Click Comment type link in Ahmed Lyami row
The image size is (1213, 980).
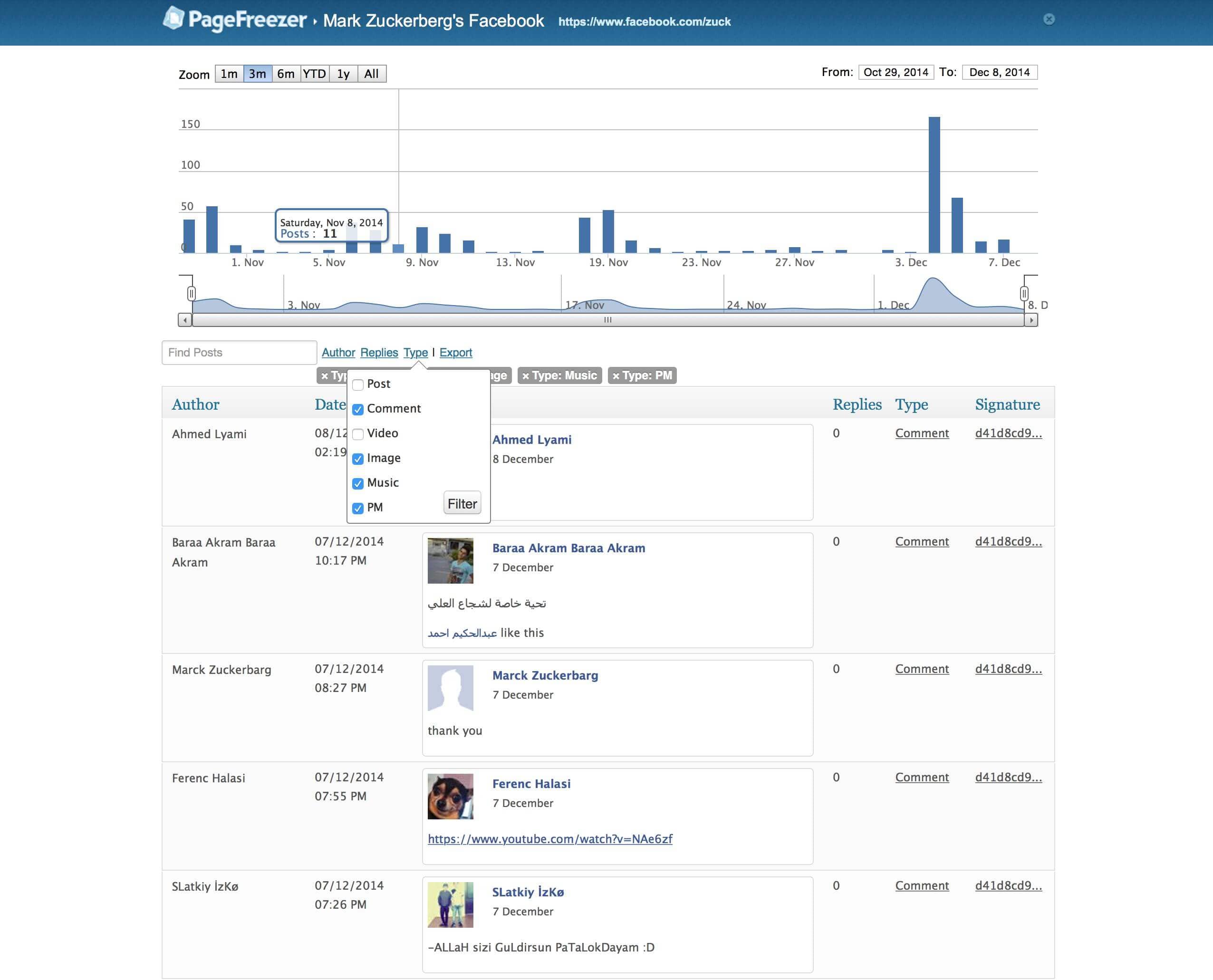click(x=922, y=433)
